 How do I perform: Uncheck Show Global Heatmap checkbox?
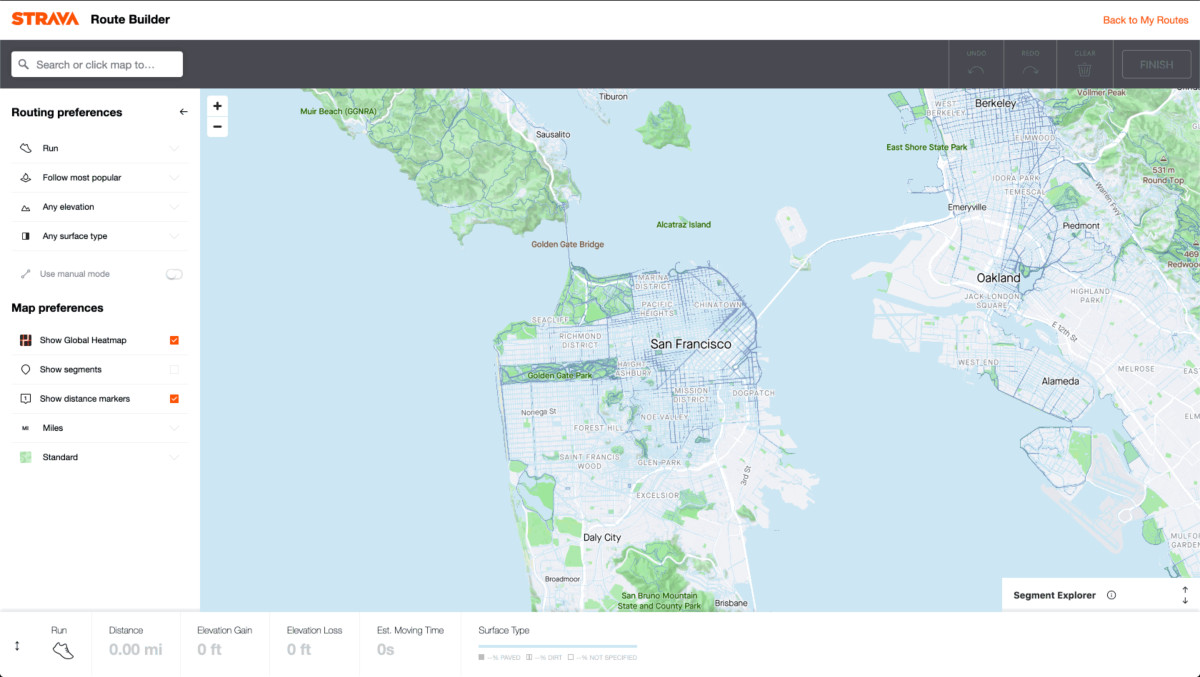[174, 340]
